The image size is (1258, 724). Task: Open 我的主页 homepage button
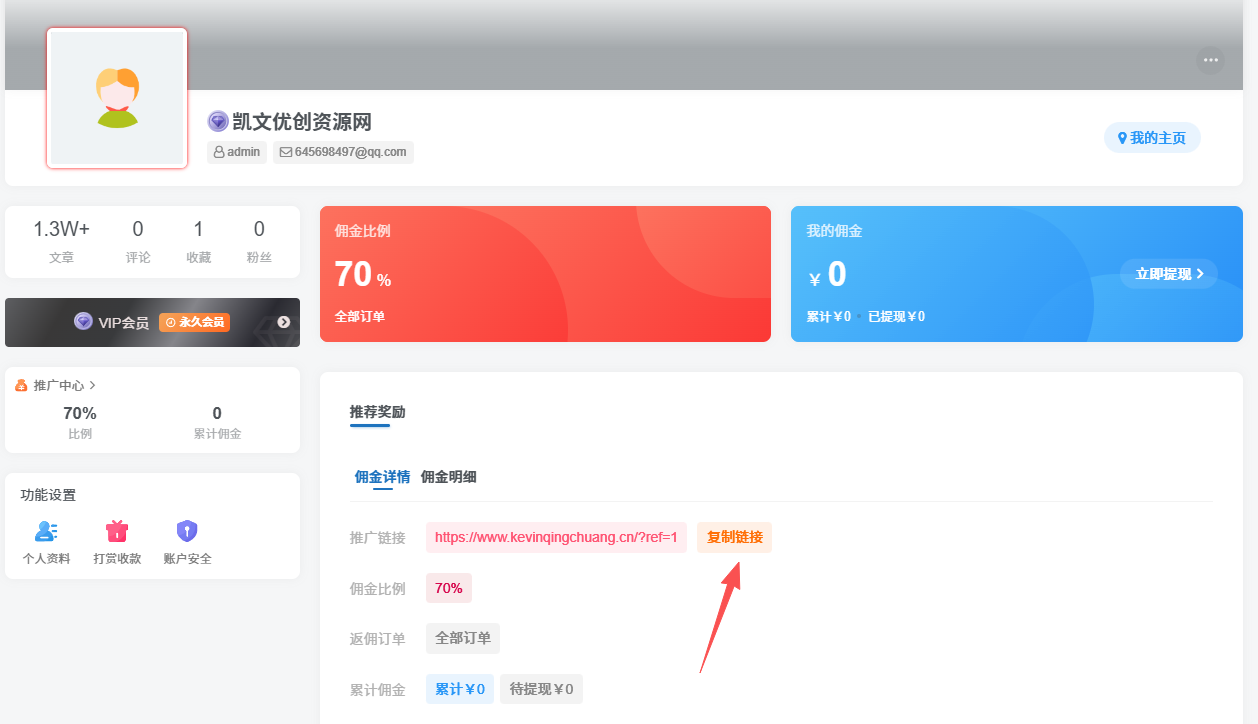coord(1152,138)
